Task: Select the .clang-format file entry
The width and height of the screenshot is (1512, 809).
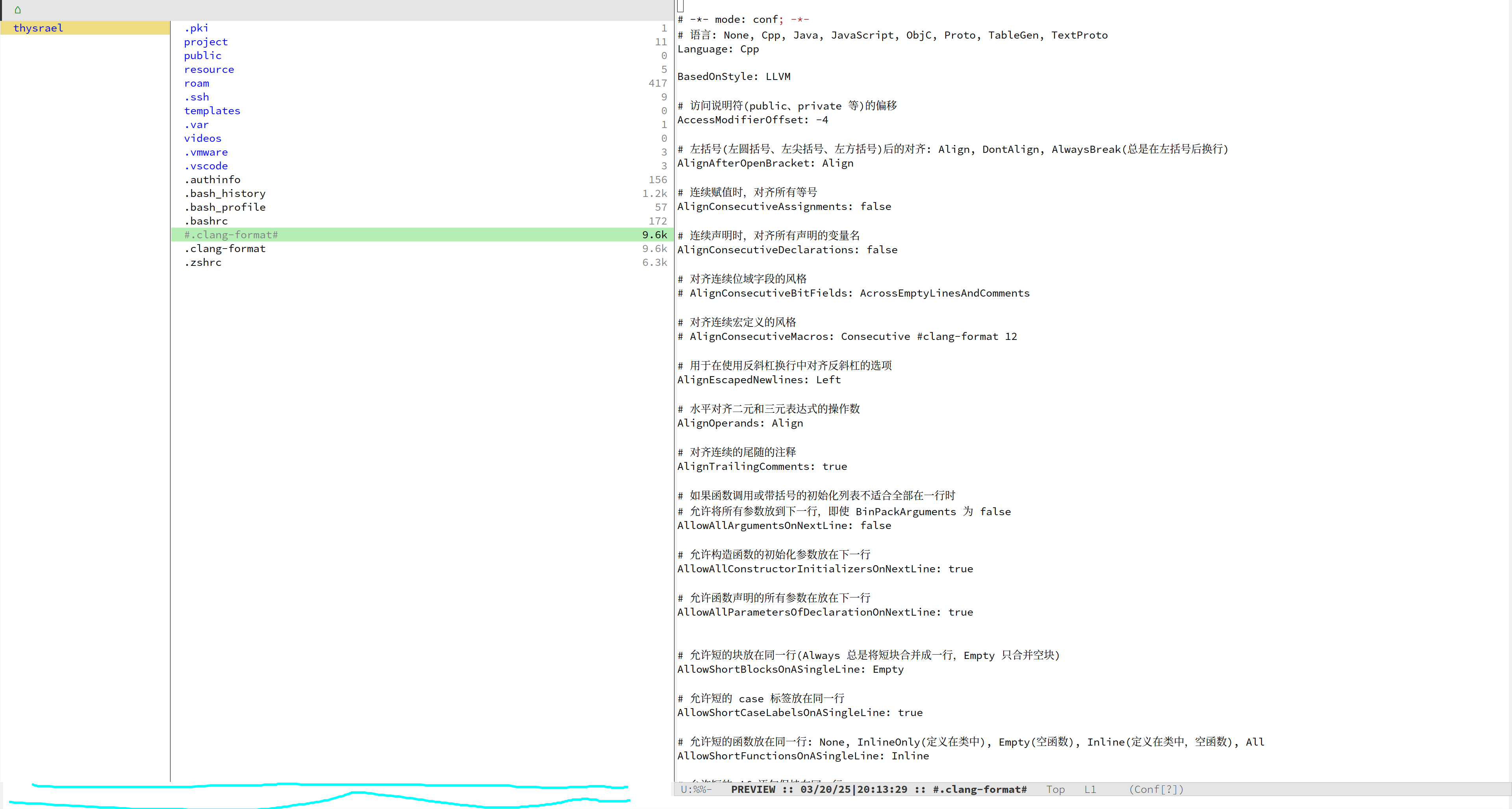Action: point(225,249)
